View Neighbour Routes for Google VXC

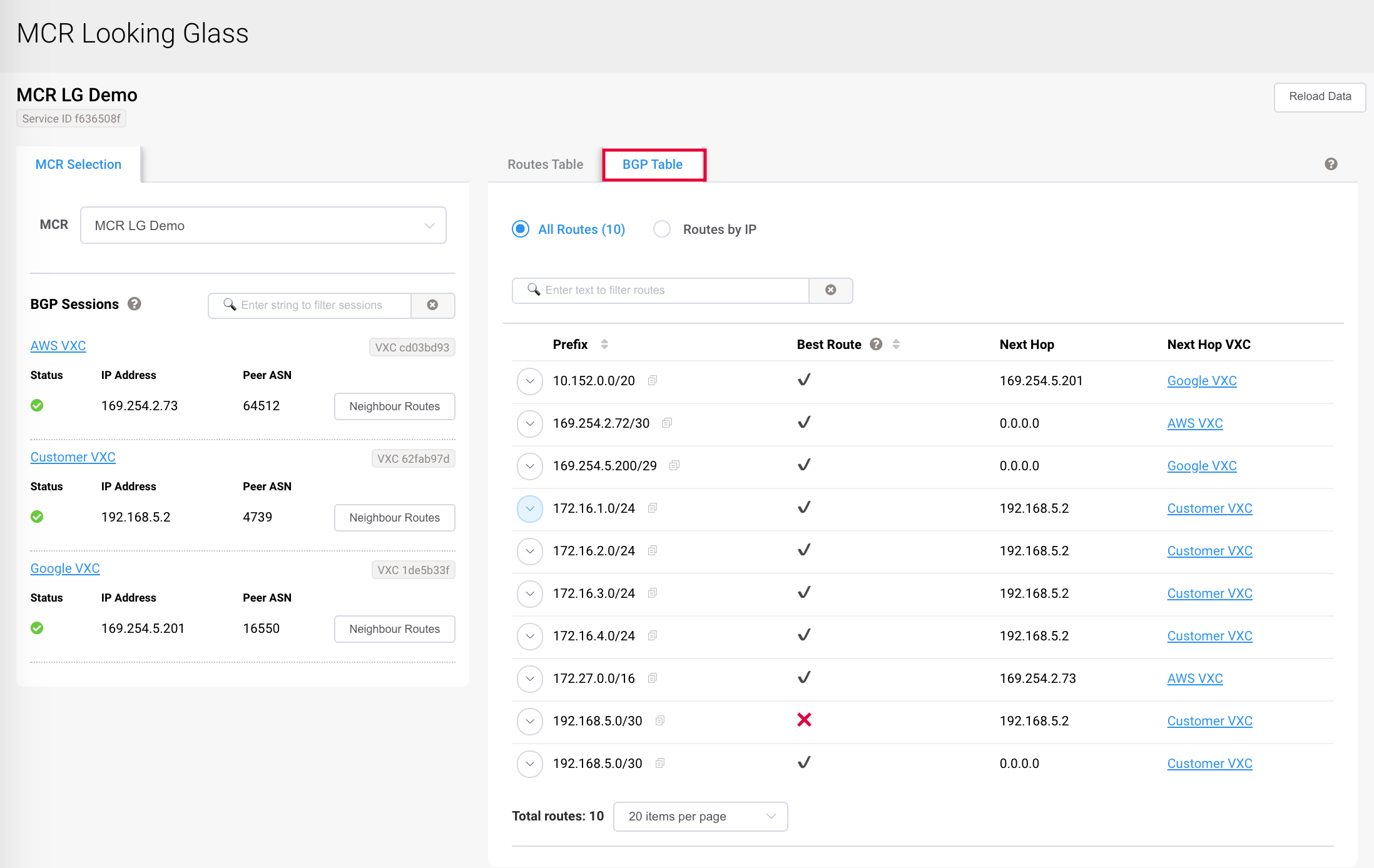[394, 629]
